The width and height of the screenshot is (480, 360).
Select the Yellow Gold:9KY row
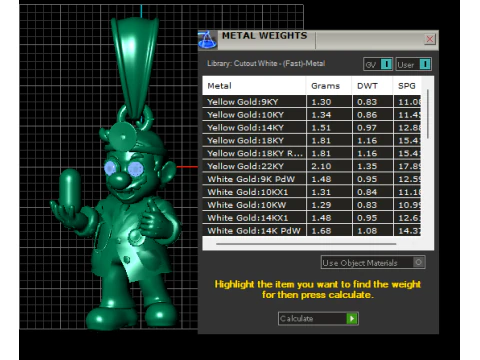tap(311, 102)
